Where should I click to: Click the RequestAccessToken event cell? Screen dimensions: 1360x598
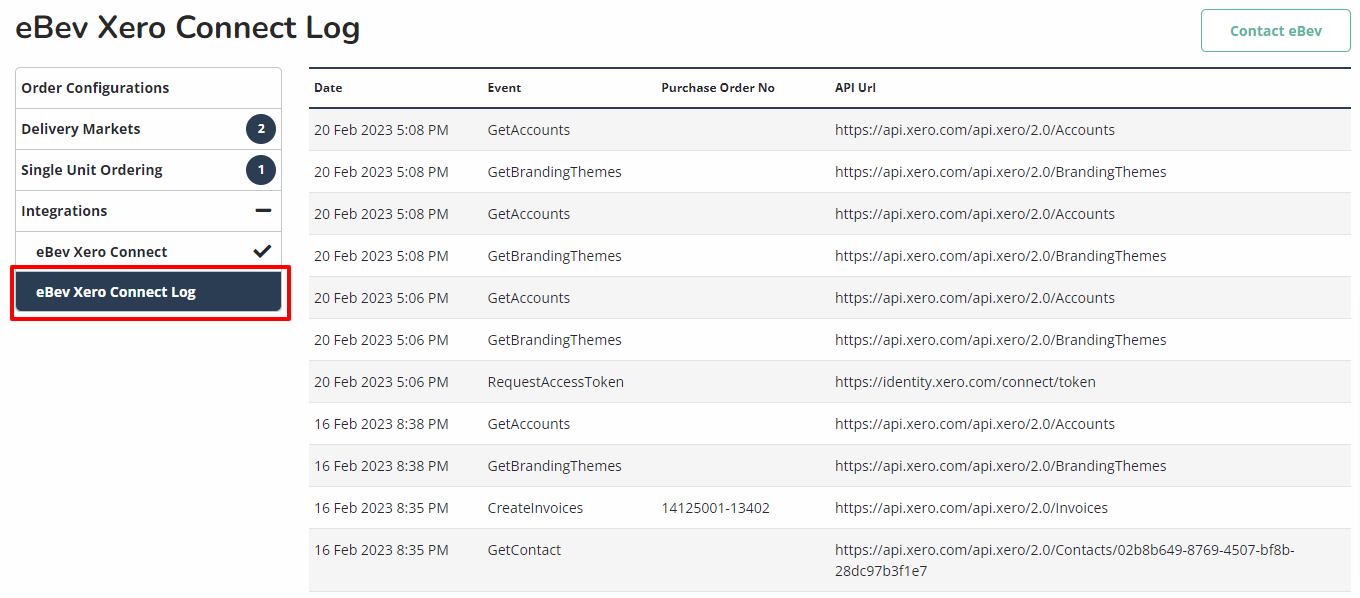click(x=555, y=382)
